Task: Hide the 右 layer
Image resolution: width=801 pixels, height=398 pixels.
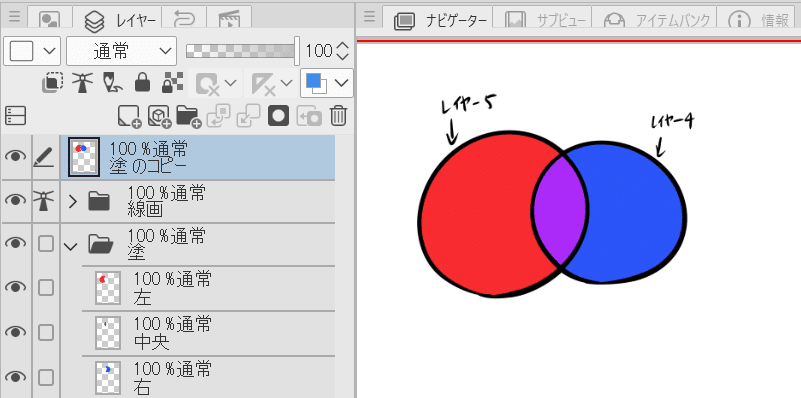Action: (15, 378)
